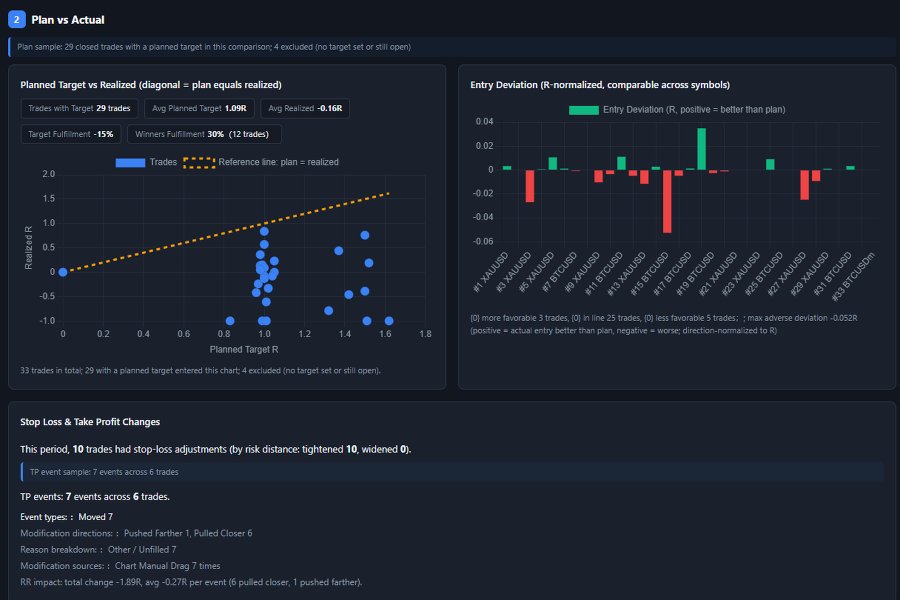Click the rightmost scatter point at Realized -1.0

pyautogui.click(x=389, y=321)
